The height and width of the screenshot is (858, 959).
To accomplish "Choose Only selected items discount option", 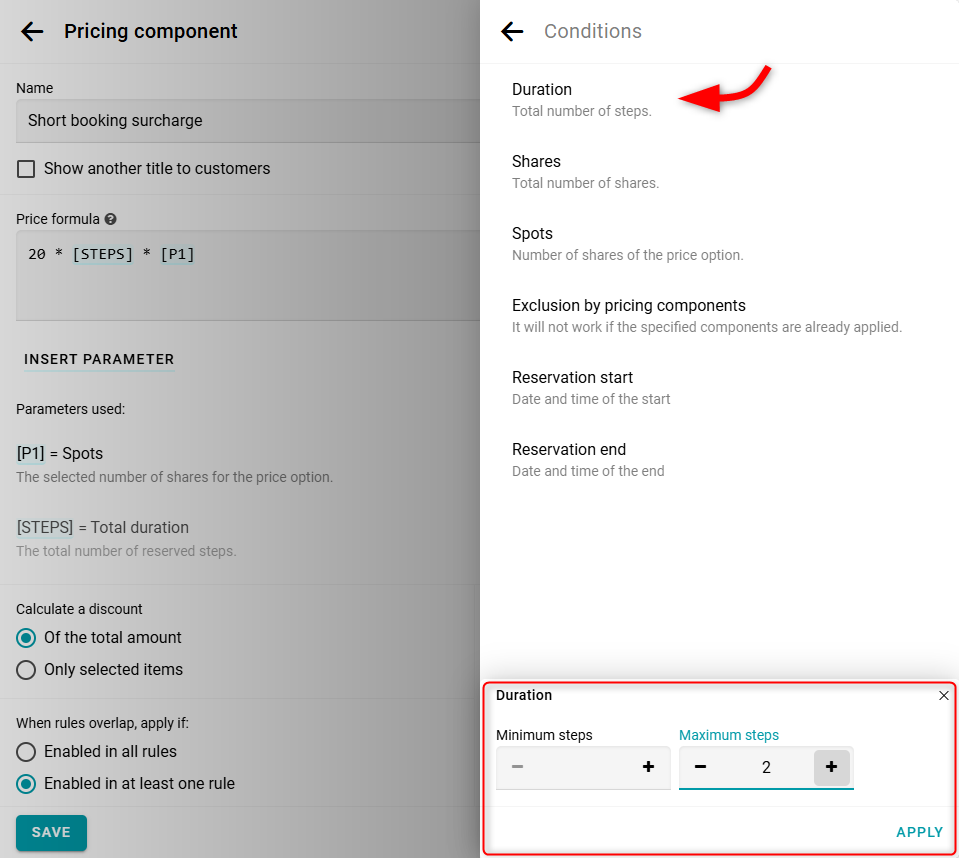I will pyautogui.click(x=27, y=670).
